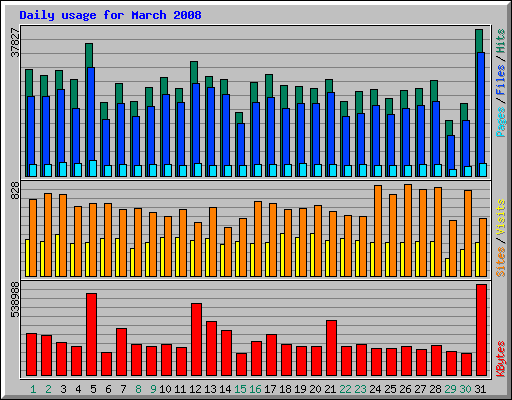Click the Hits legend label

(501, 41)
